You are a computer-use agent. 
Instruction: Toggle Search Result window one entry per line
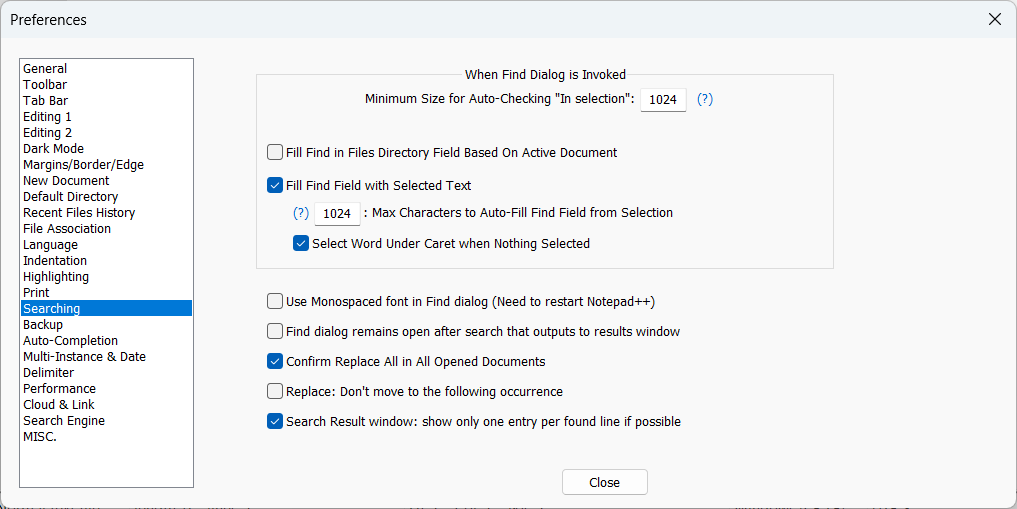[x=275, y=421]
